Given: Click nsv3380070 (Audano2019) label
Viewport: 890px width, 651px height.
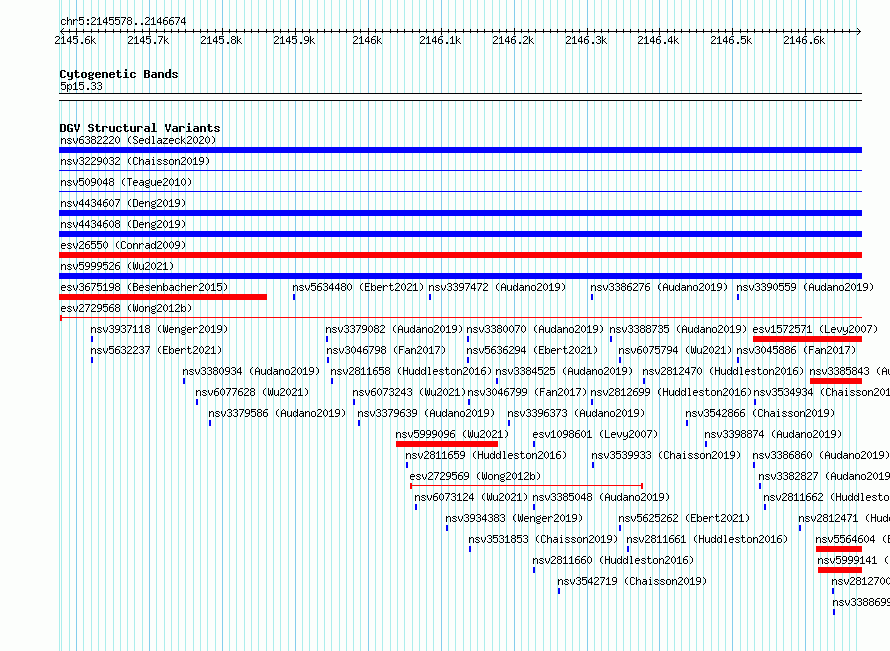Looking at the screenshot, I should tap(535, 329).
